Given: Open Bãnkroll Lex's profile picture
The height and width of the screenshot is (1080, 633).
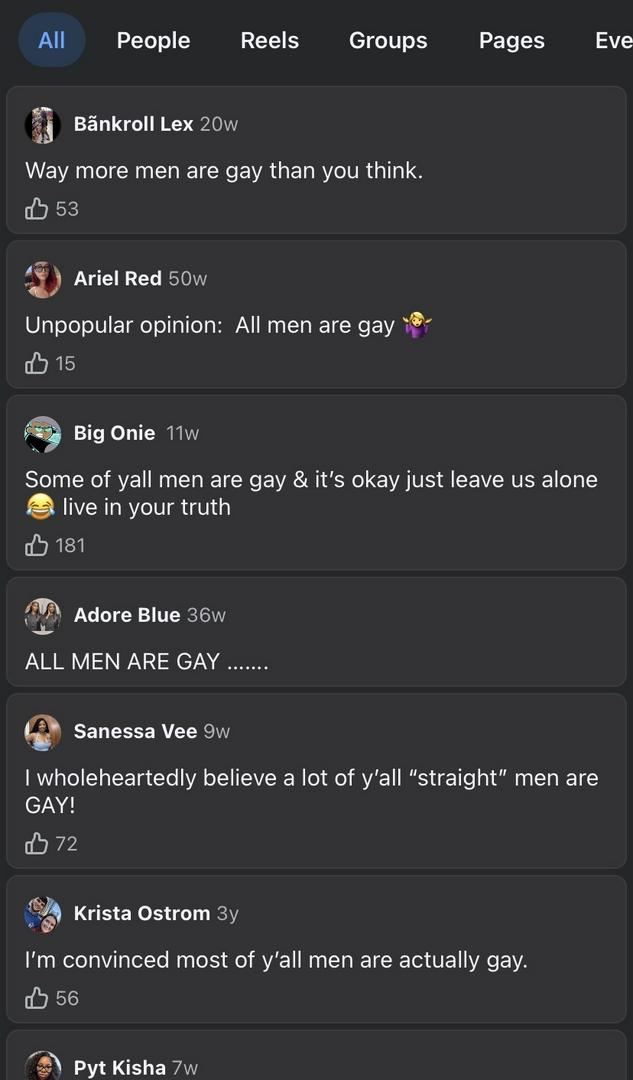Looking at the screenshot, I should coord(43,125).
